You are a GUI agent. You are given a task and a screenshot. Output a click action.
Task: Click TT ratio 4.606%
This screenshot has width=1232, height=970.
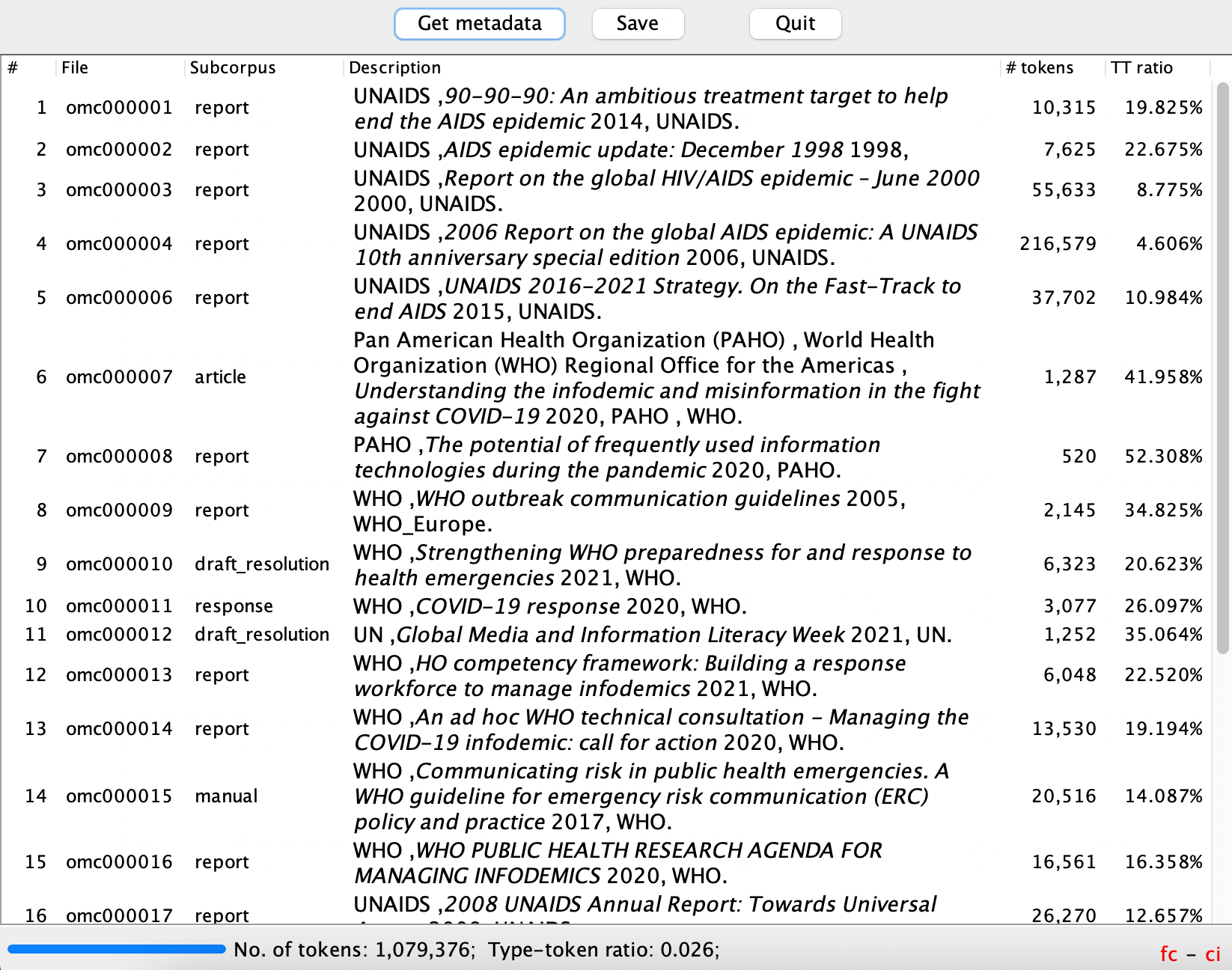click(1169, 244)
